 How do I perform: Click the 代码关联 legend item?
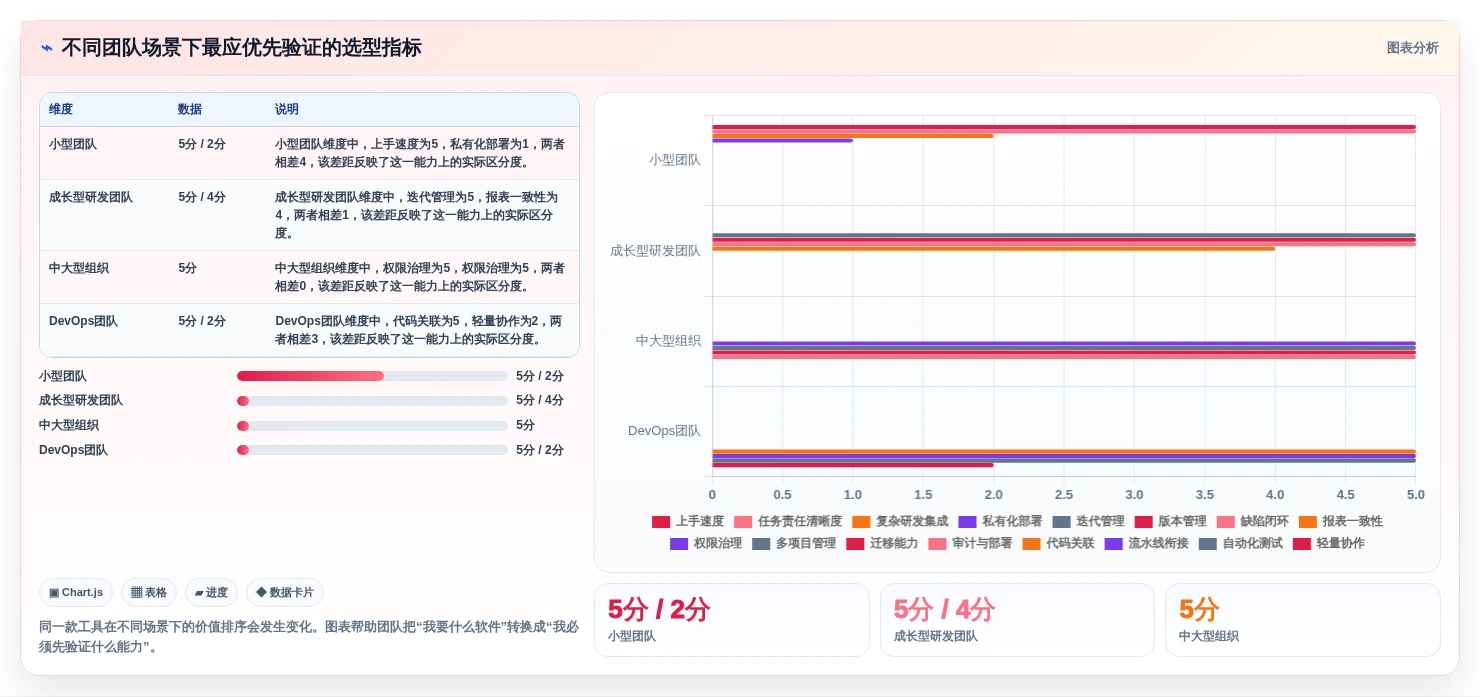[1058, 543]
